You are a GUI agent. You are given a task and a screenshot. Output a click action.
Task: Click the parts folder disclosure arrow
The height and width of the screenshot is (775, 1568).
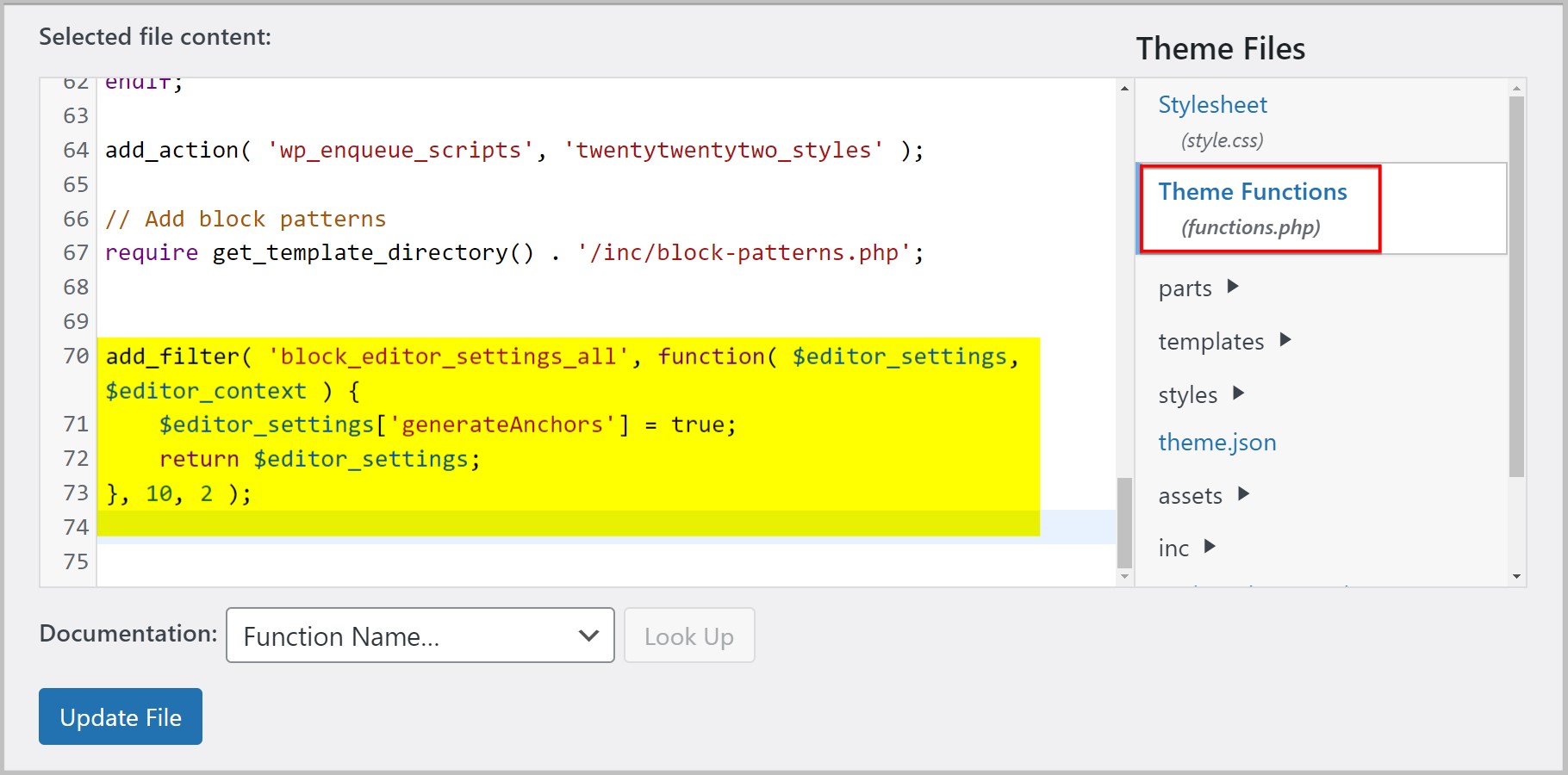tap(1234, 288)
